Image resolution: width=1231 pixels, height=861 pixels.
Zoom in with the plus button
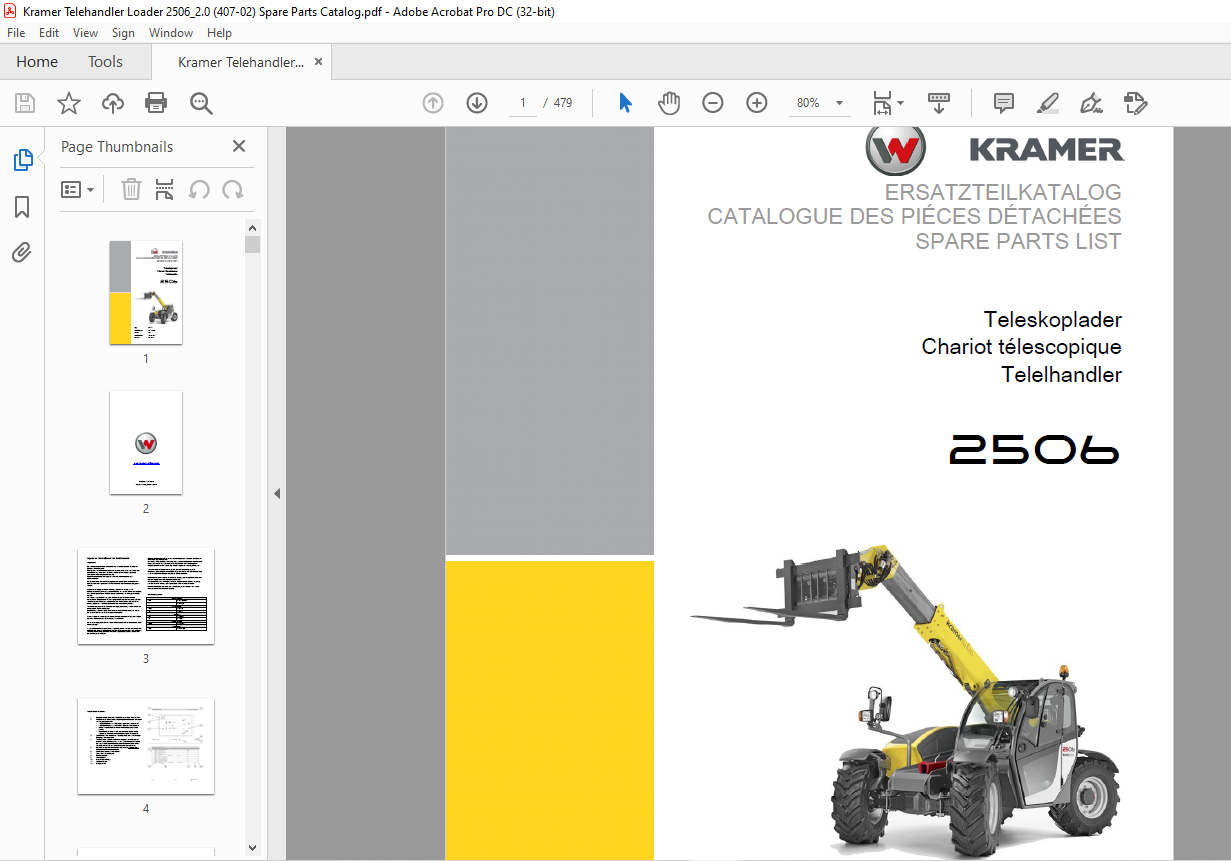pyautogui.click(x=757, y=103)
